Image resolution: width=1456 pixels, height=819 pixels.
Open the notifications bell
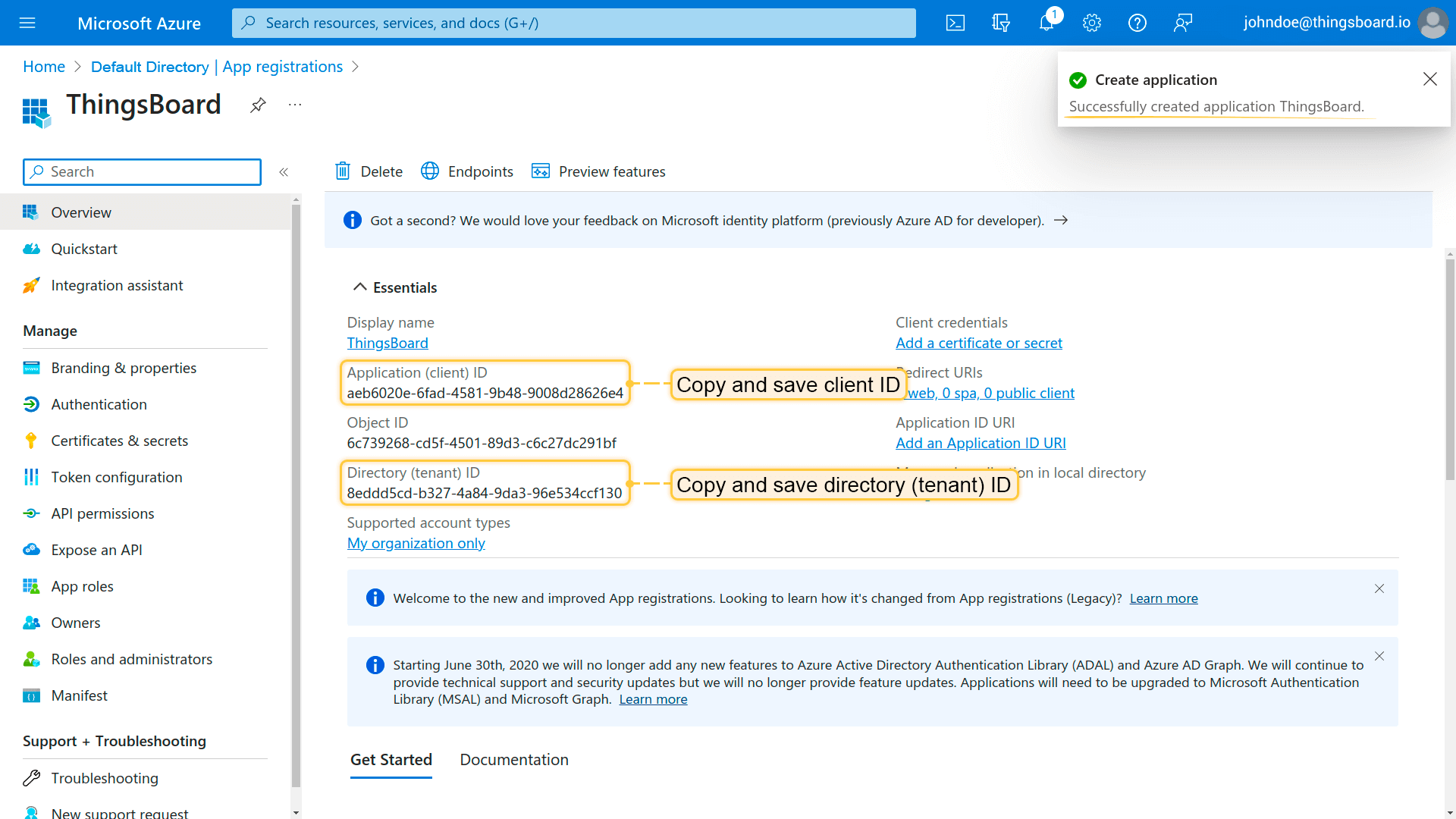(1046, 23)
